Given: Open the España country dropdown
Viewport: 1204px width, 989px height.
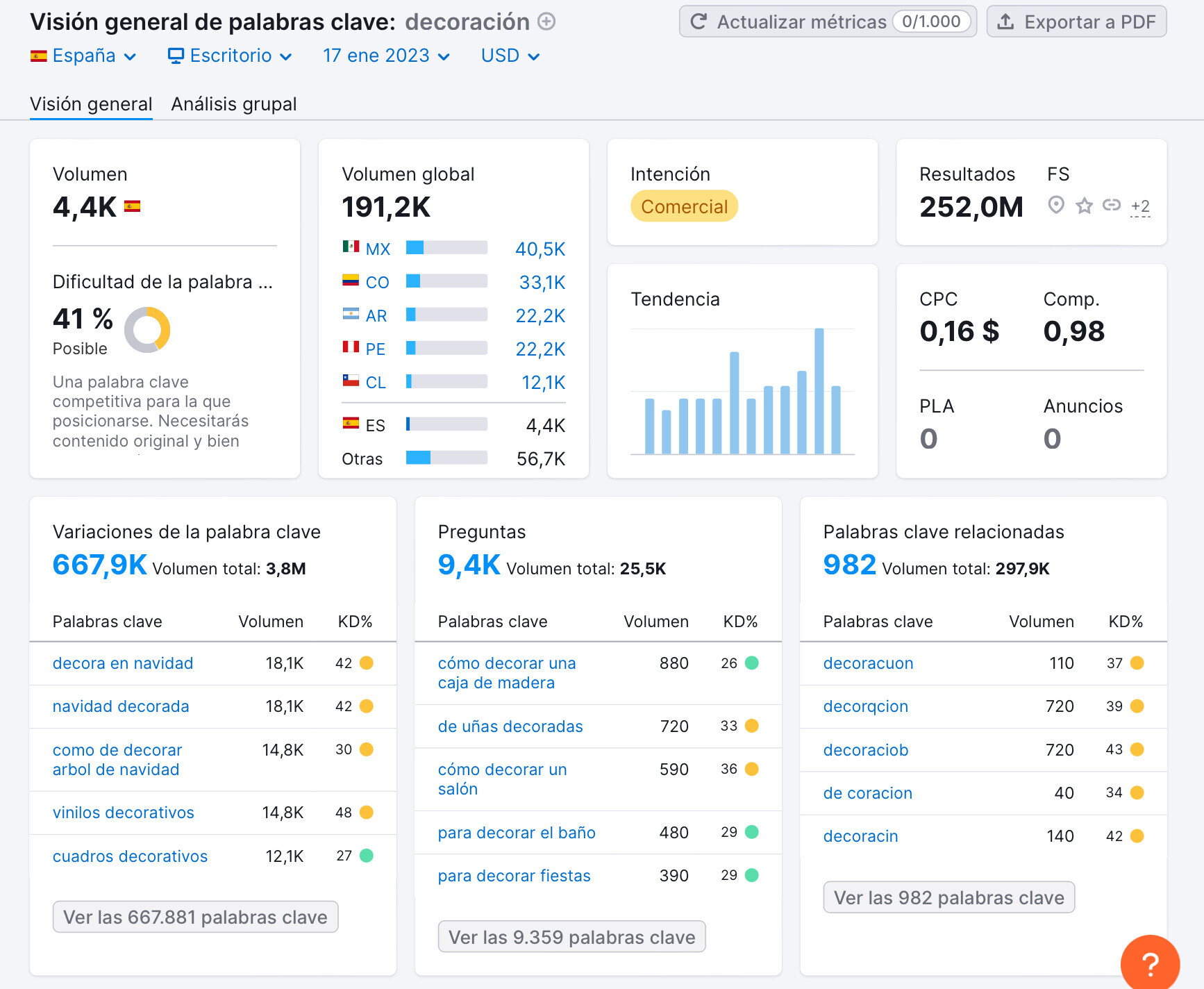Looking at the screenshot, I should pos(83,56).
